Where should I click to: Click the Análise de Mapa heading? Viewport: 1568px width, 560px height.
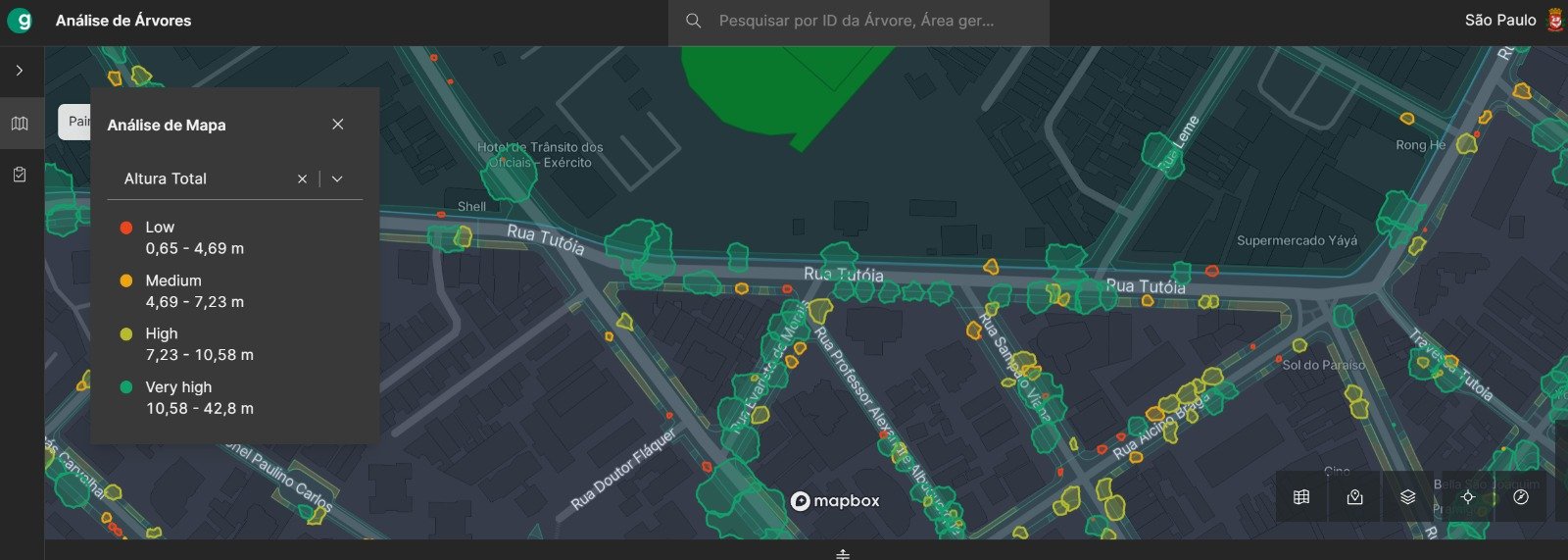[167, 126]
